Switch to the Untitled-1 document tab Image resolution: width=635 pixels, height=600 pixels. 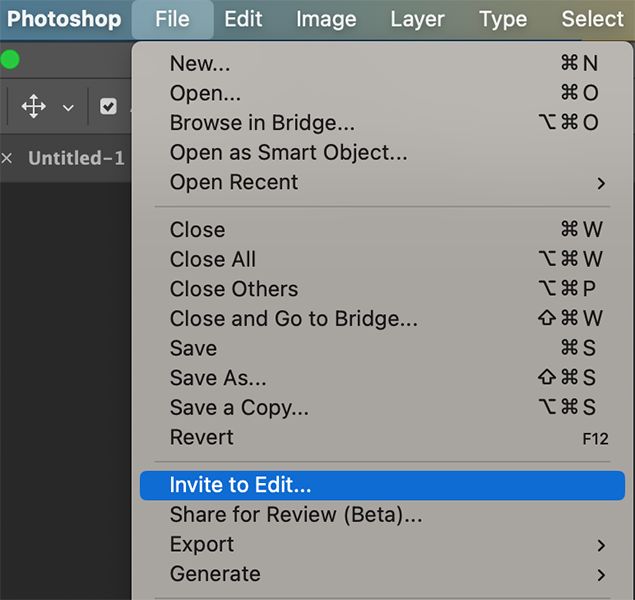76,158
